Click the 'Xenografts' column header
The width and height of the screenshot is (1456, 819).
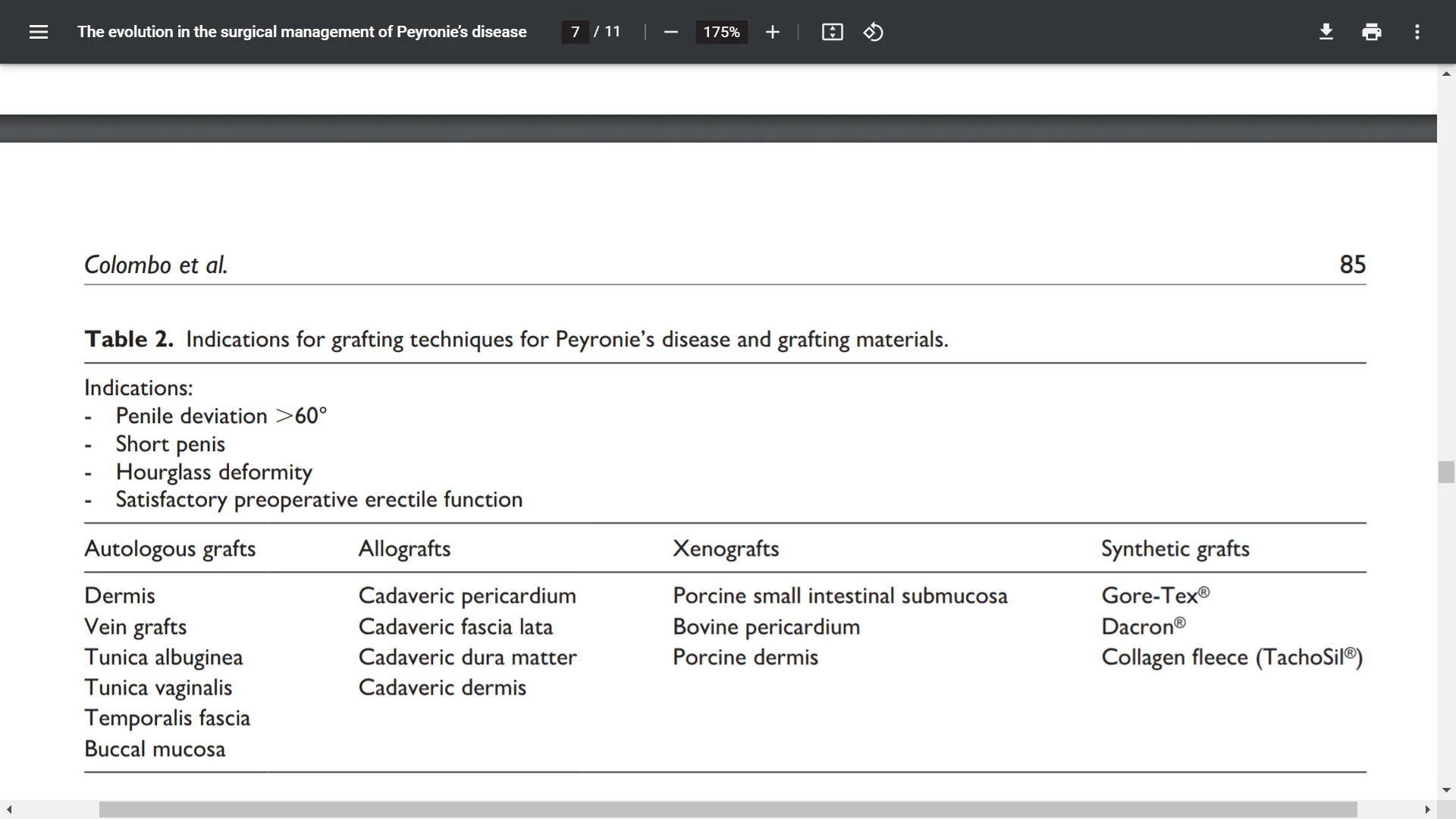point(726,548)
